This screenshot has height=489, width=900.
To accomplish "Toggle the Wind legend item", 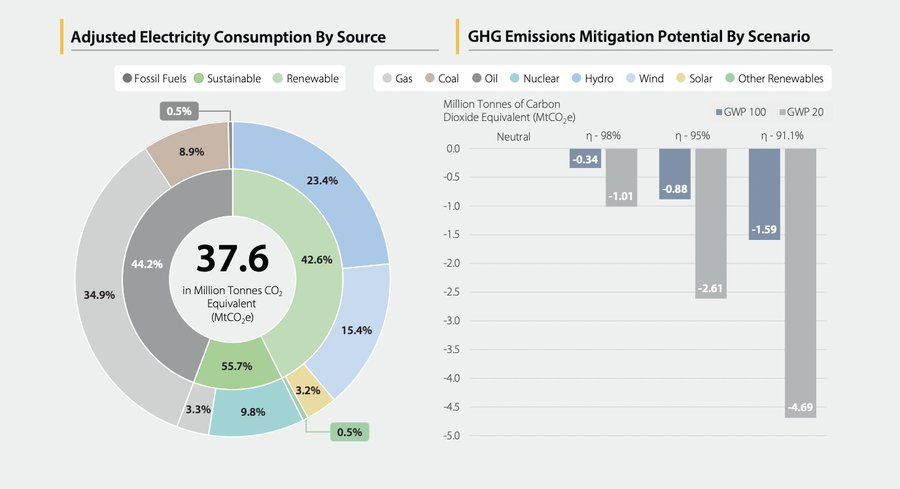I will click(644, 78).
